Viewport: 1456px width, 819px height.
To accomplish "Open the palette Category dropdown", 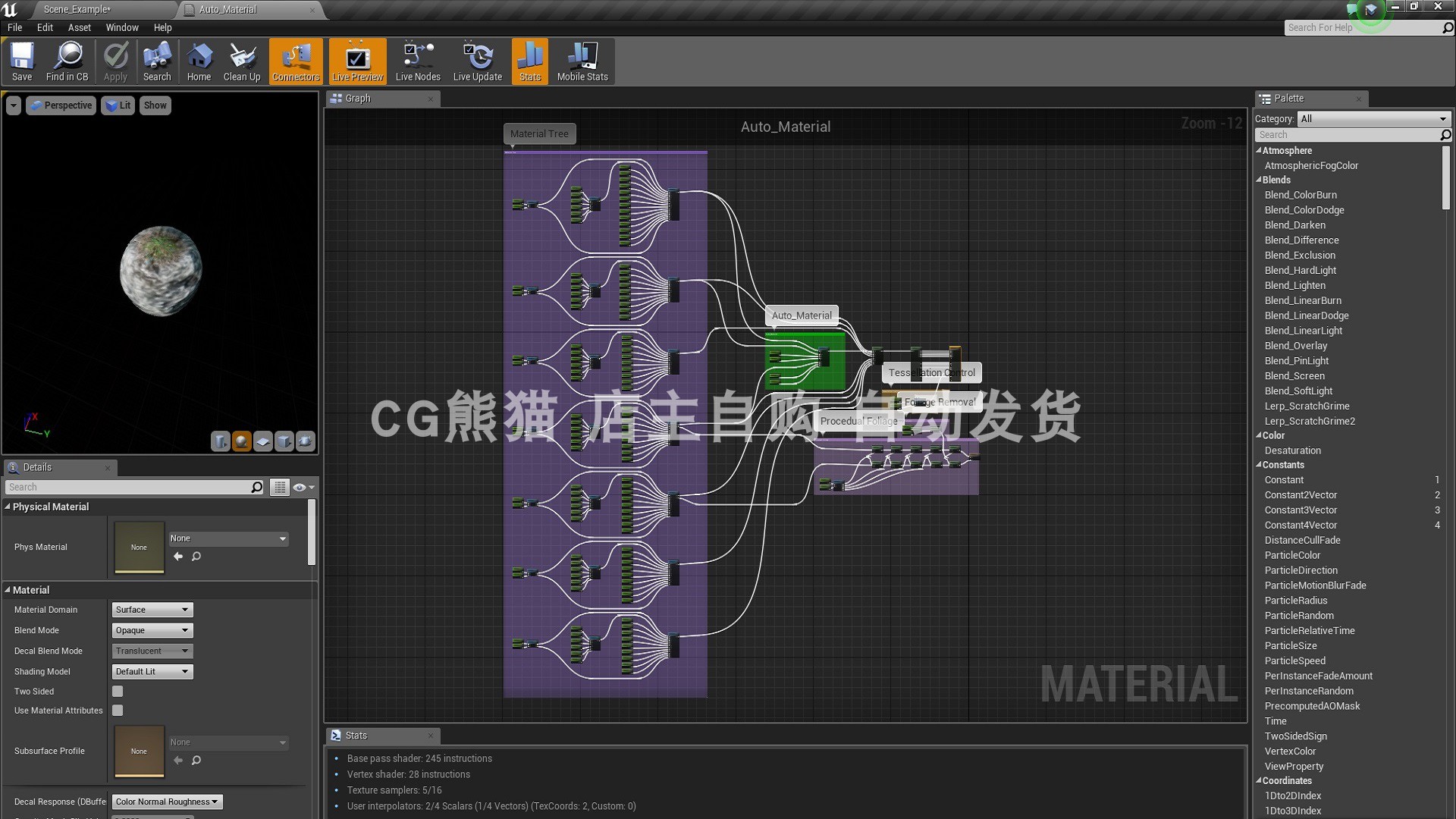I will coord(1374,119).
